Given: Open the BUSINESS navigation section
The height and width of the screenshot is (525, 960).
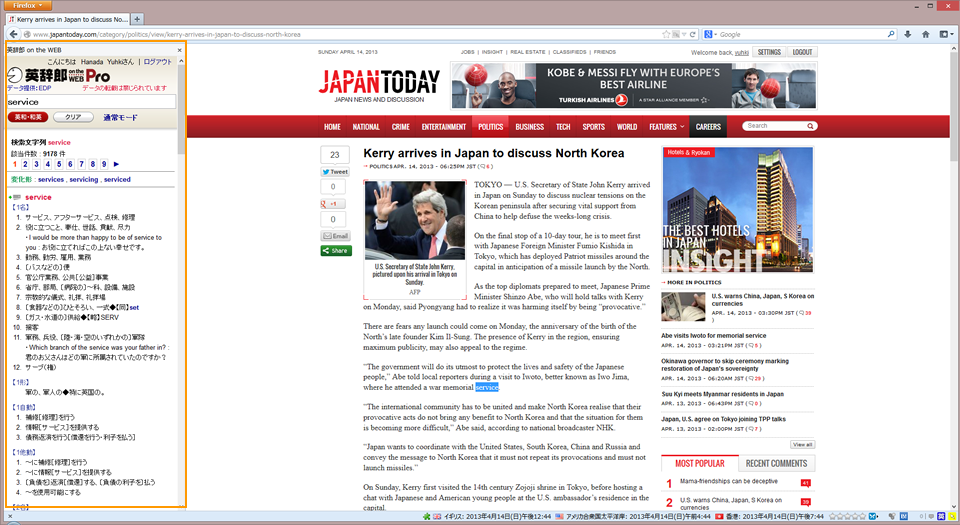Looking at the screenshot, I should [x=529, y=127].
